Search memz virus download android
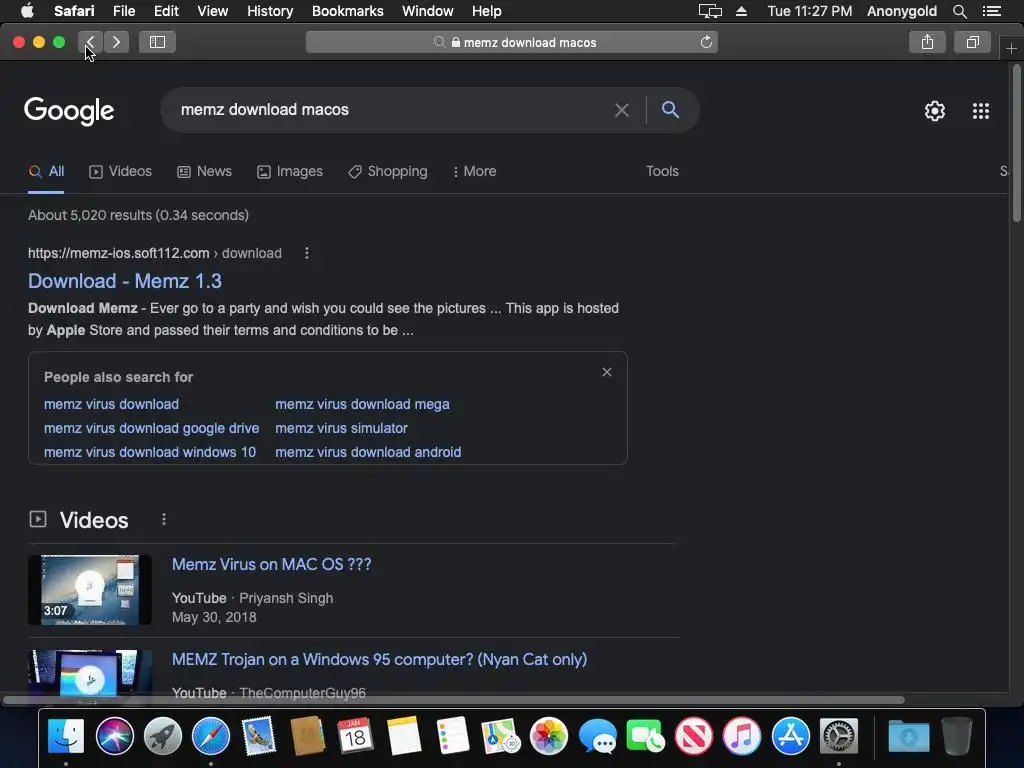Screen dimensions: 1024x768 pos(368,452)
